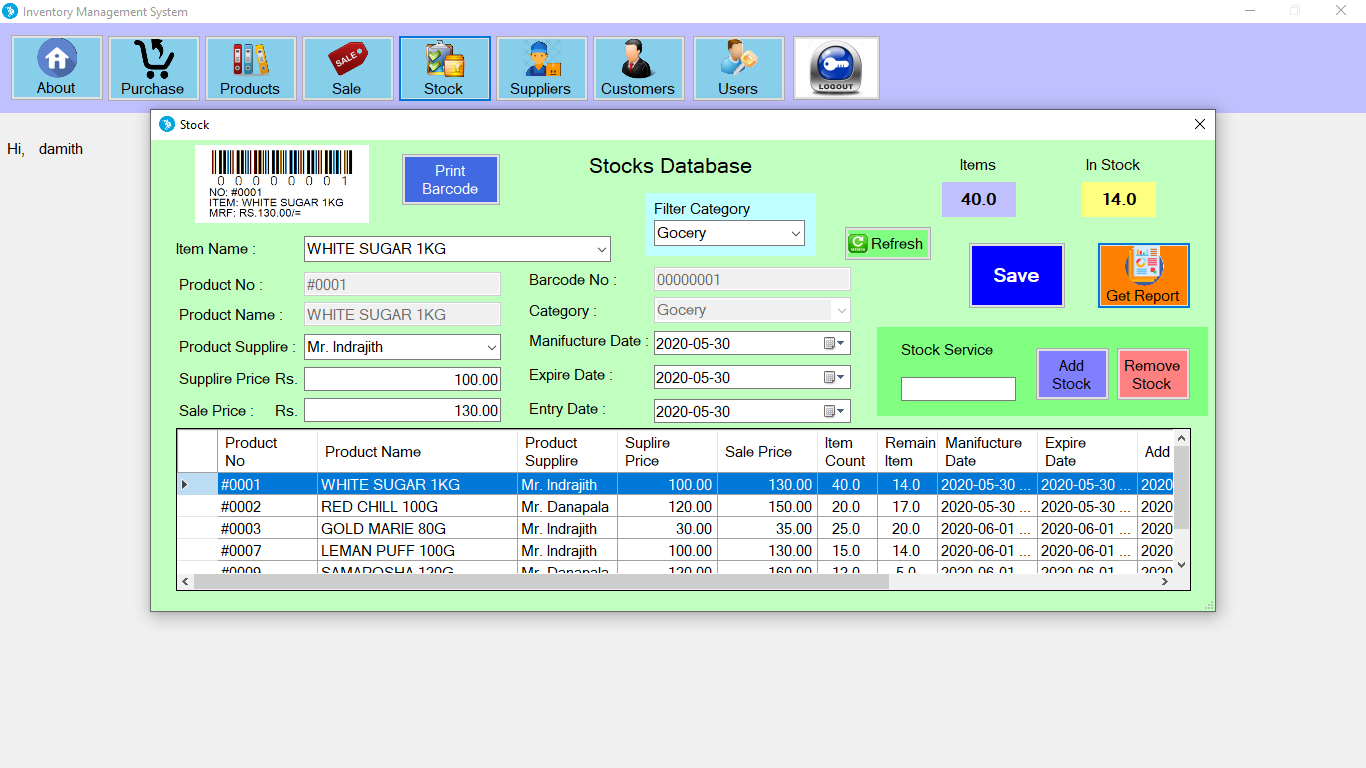
Task: Go to the Sale screen
Action: point(347,67)
